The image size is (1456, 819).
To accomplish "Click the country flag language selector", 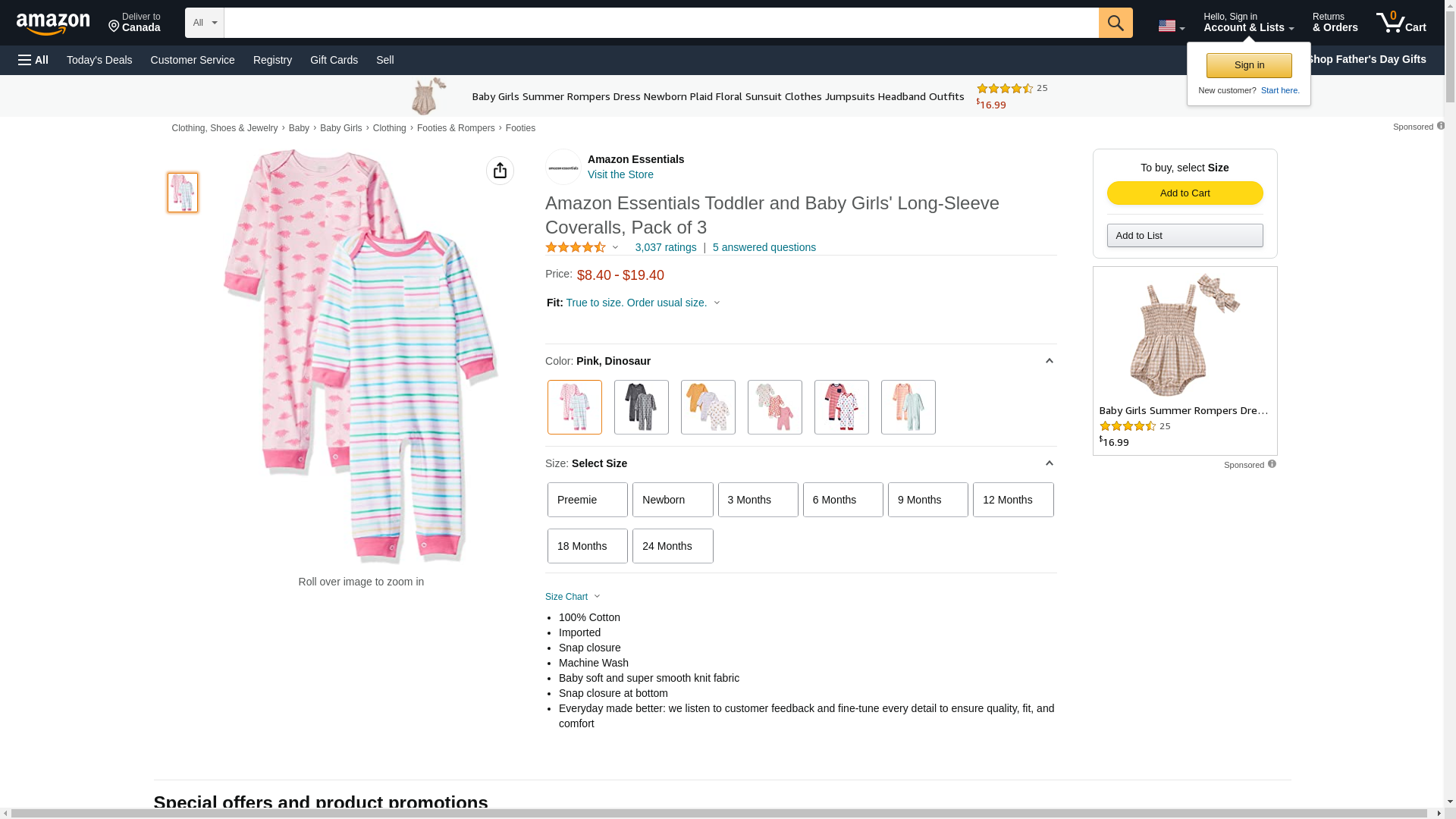I will click(x=1171, y=27).
